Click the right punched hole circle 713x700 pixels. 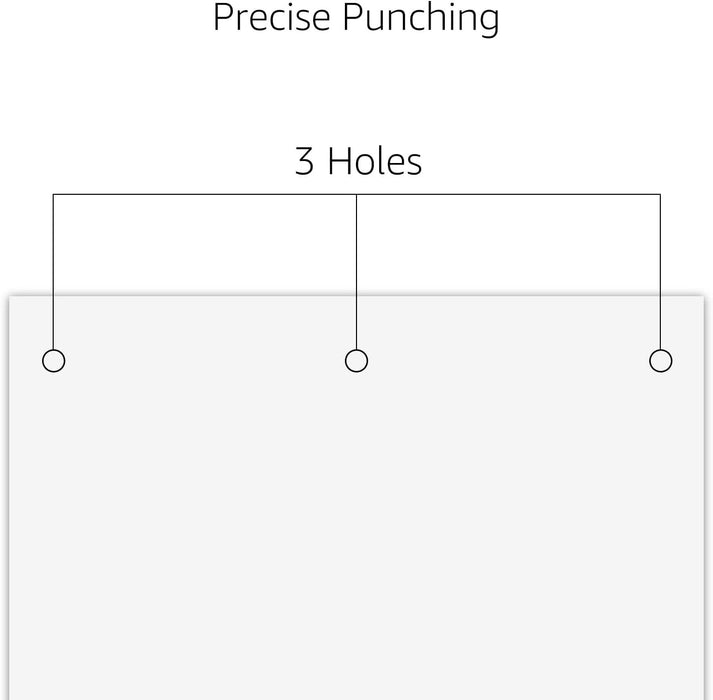tap(661, 361)
